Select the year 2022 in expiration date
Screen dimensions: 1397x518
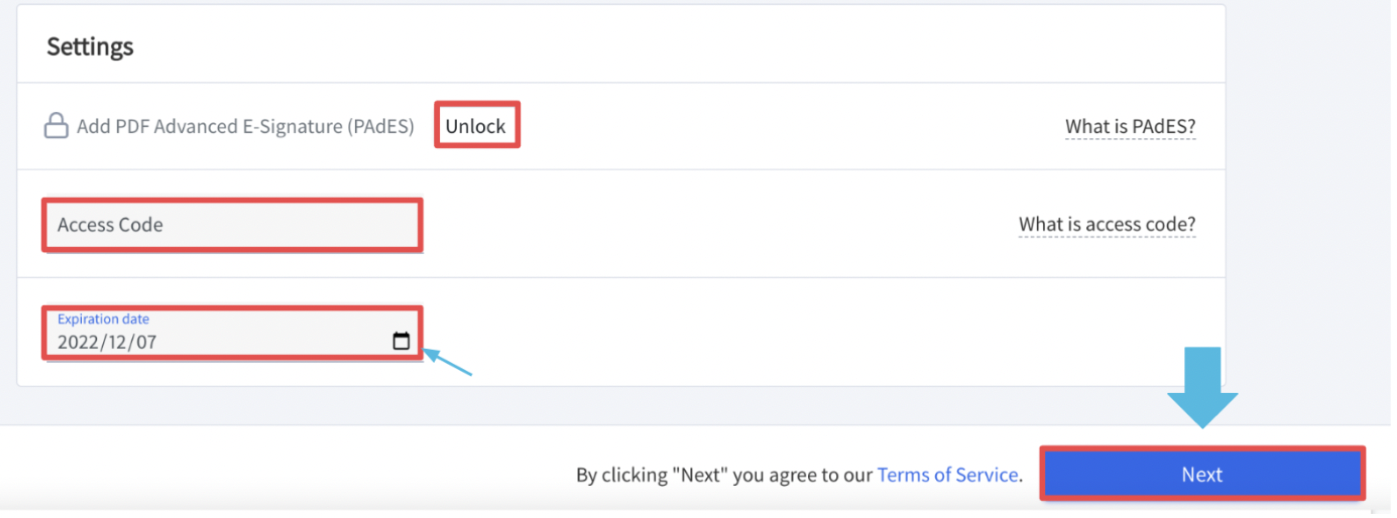coord(78,342)
